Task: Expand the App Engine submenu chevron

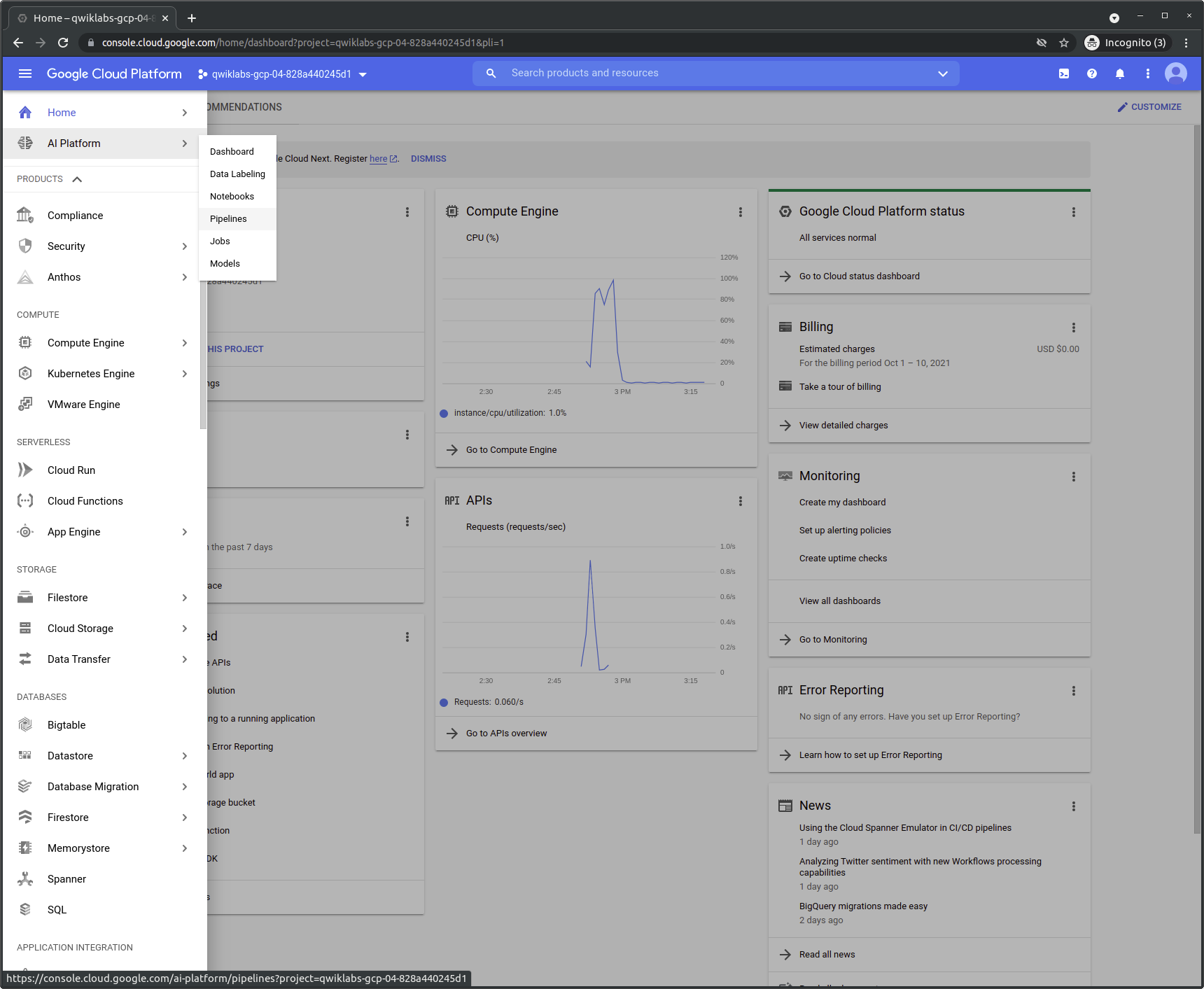Action: [185, 531]
